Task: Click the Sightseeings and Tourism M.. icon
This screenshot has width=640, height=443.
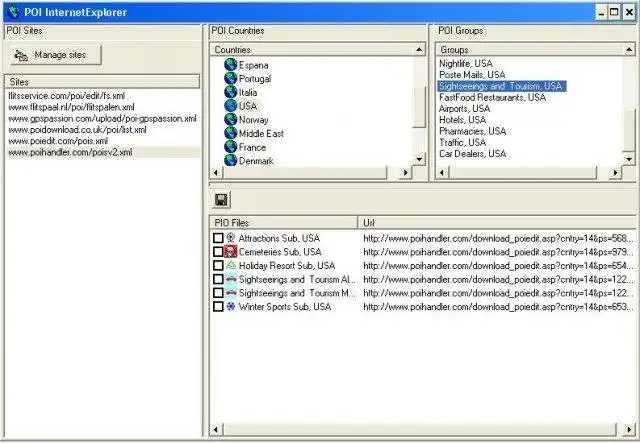Action: 231,293
